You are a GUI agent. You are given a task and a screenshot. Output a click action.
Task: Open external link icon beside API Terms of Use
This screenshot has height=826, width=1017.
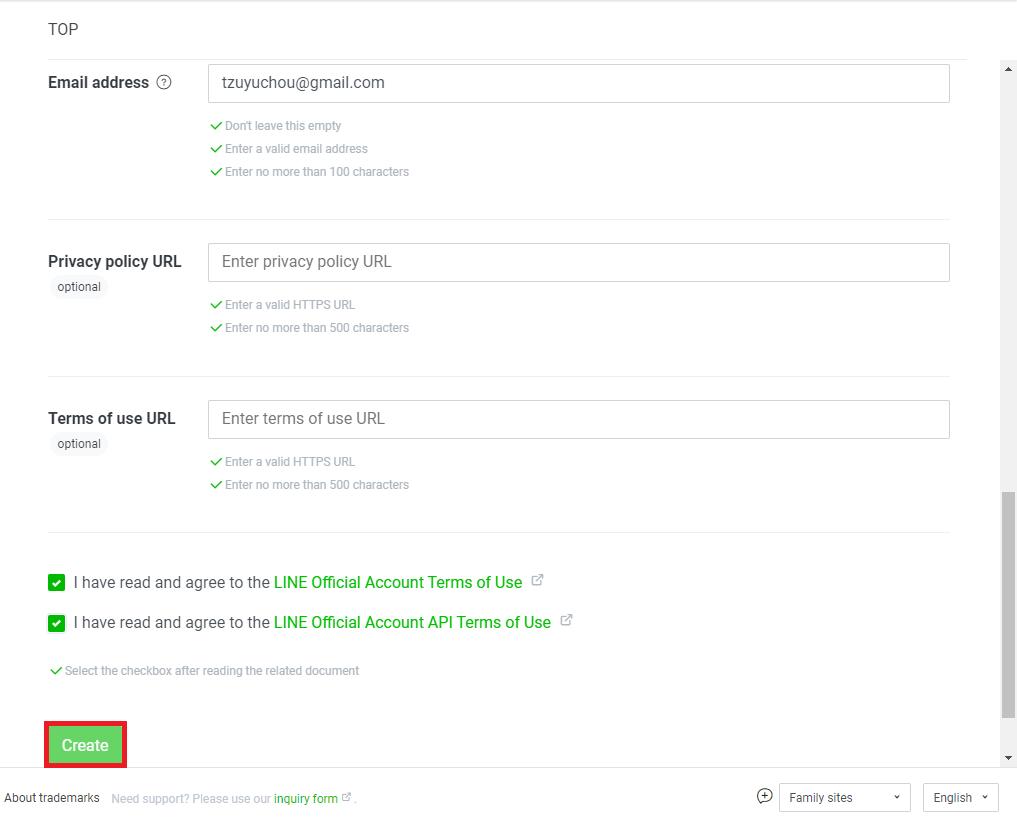click(566, 620)
